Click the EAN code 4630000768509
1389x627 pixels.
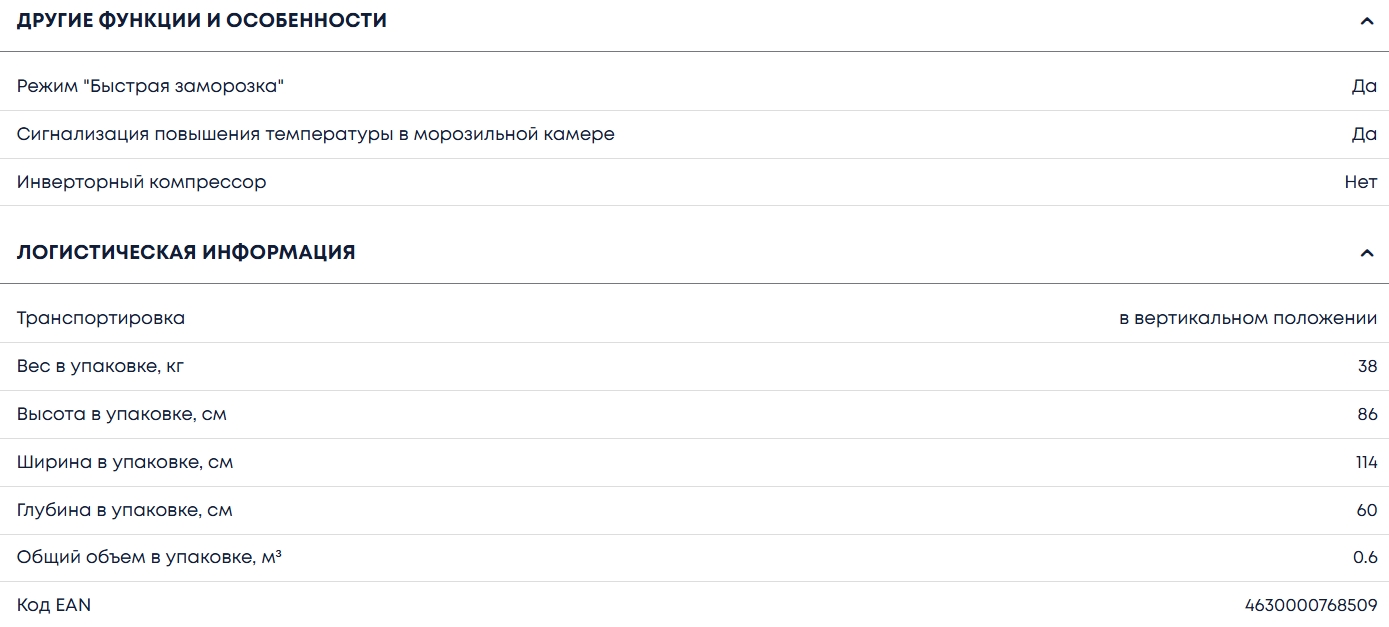click(1311, 605)
